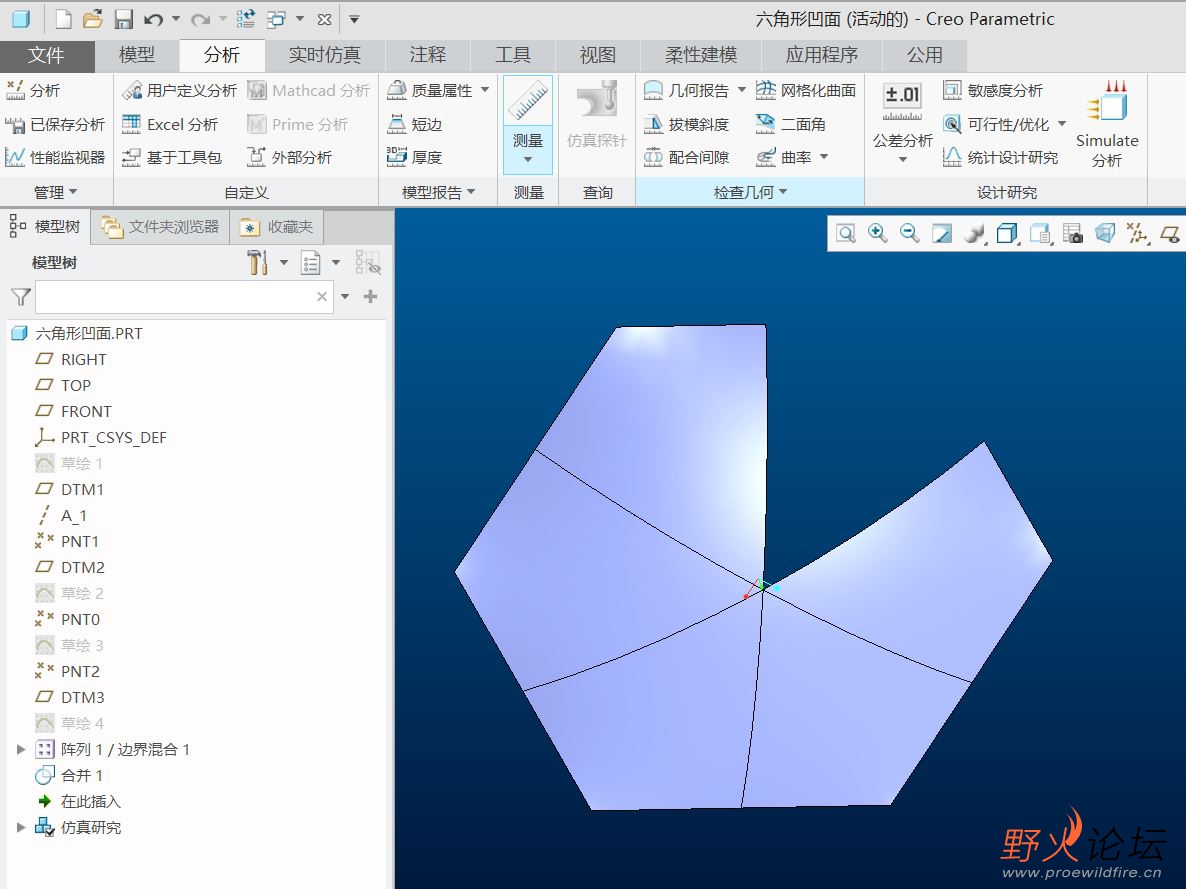
Task: Click the 拔模斜度 draft analysis tool
Action: pyautogui.click(x=687, y=124)
